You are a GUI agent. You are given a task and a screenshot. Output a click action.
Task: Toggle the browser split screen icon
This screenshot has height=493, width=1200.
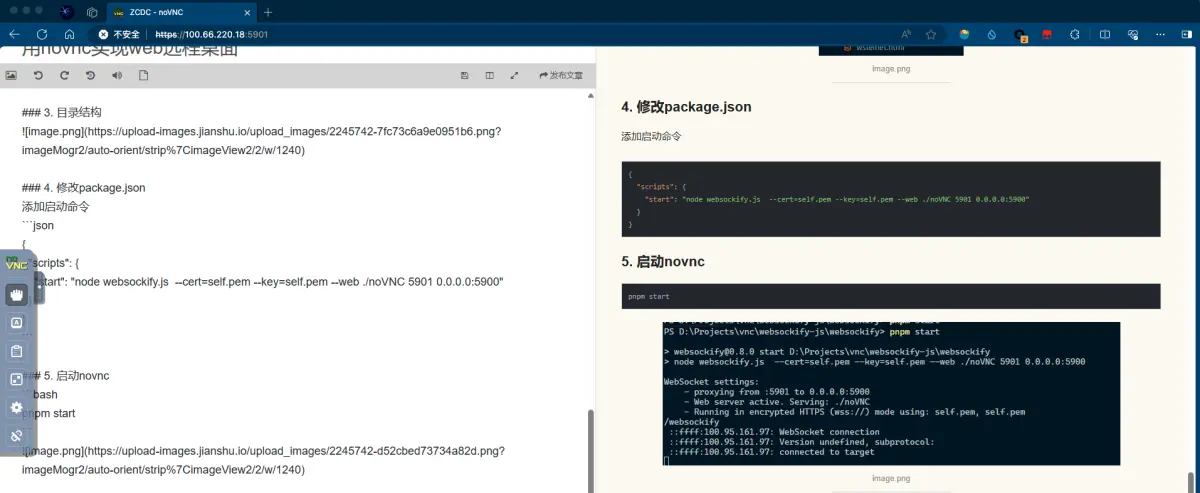pos(1105,34)
